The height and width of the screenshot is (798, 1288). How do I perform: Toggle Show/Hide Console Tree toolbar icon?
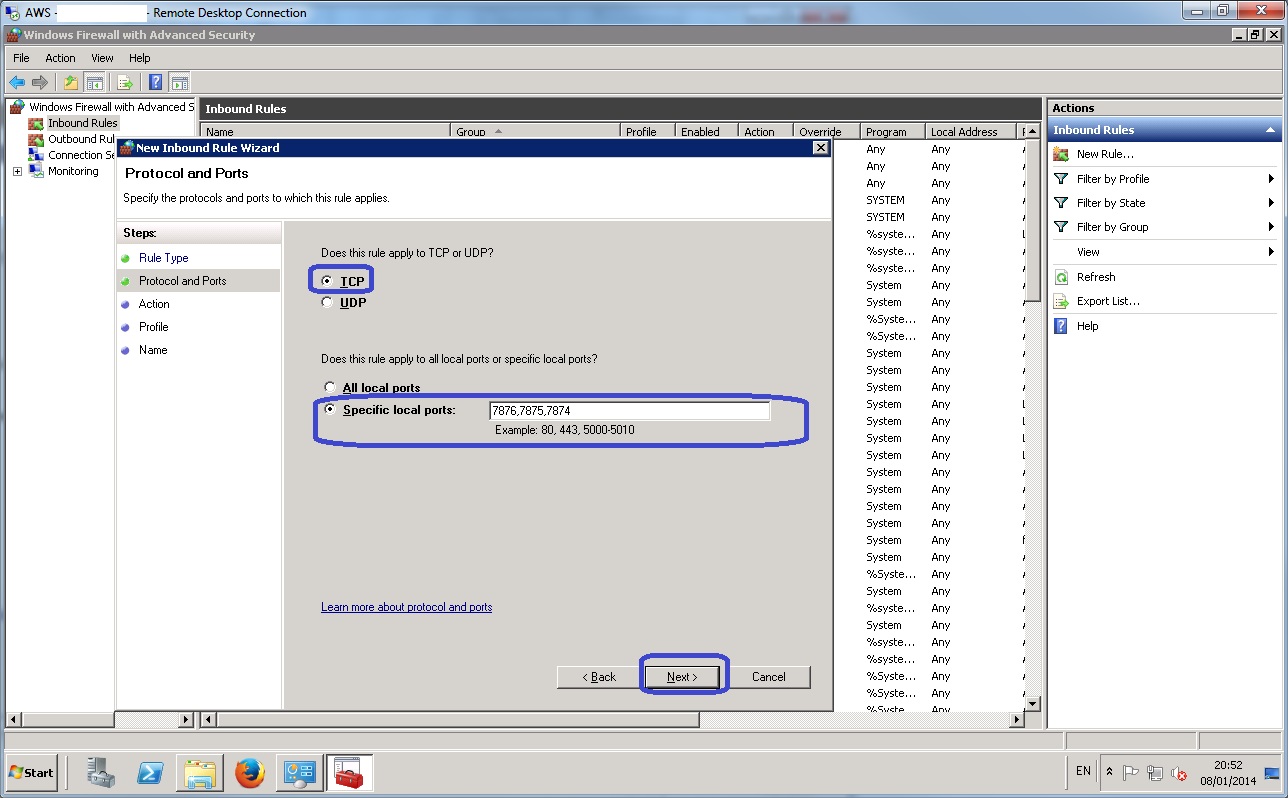[x=95, y=82]
